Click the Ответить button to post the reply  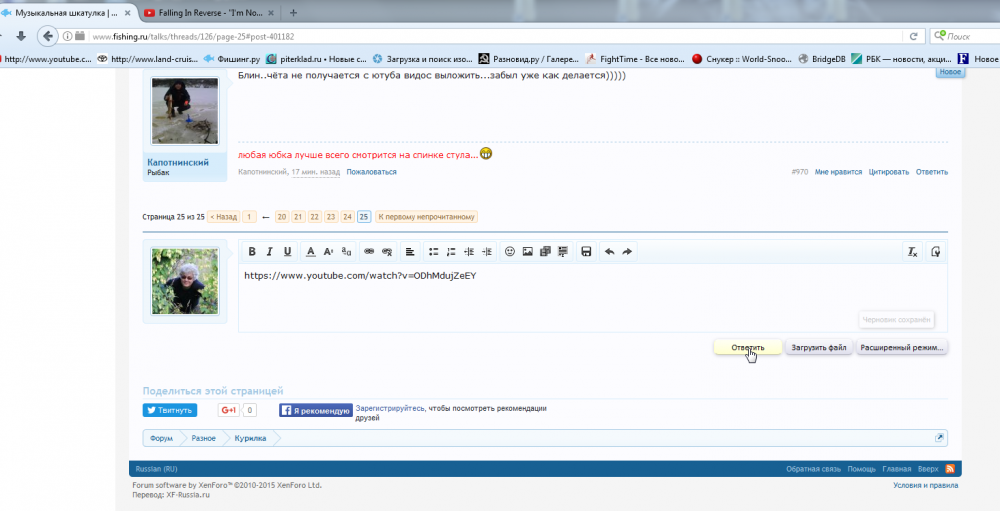(747, 348)
